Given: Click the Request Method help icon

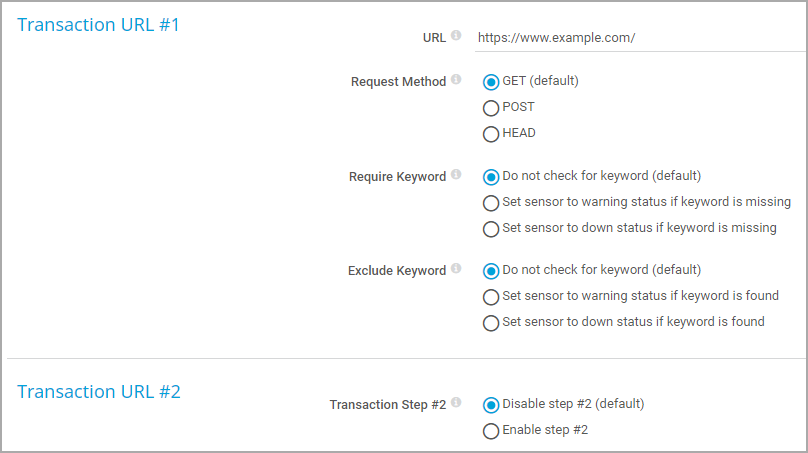Looking at the screenshot, I should (456, 79).
